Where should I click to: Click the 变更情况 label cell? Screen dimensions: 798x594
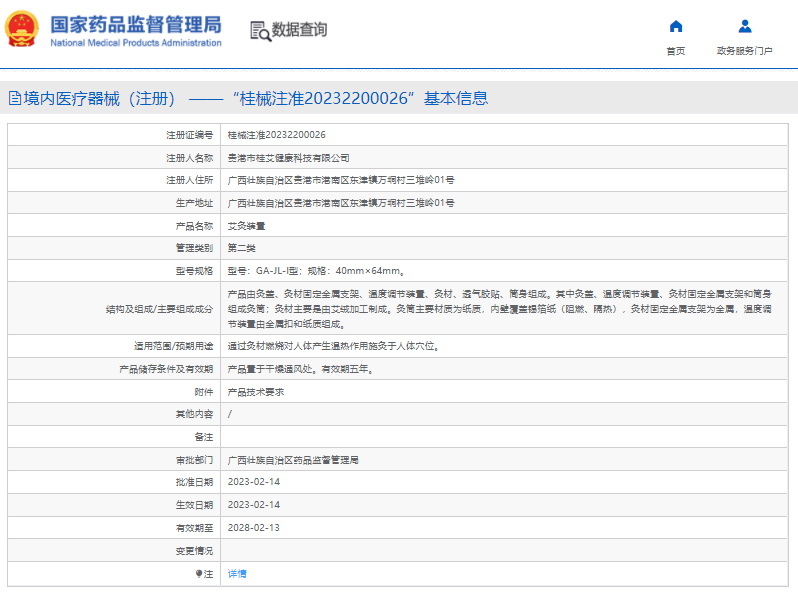tap(114, 551)
